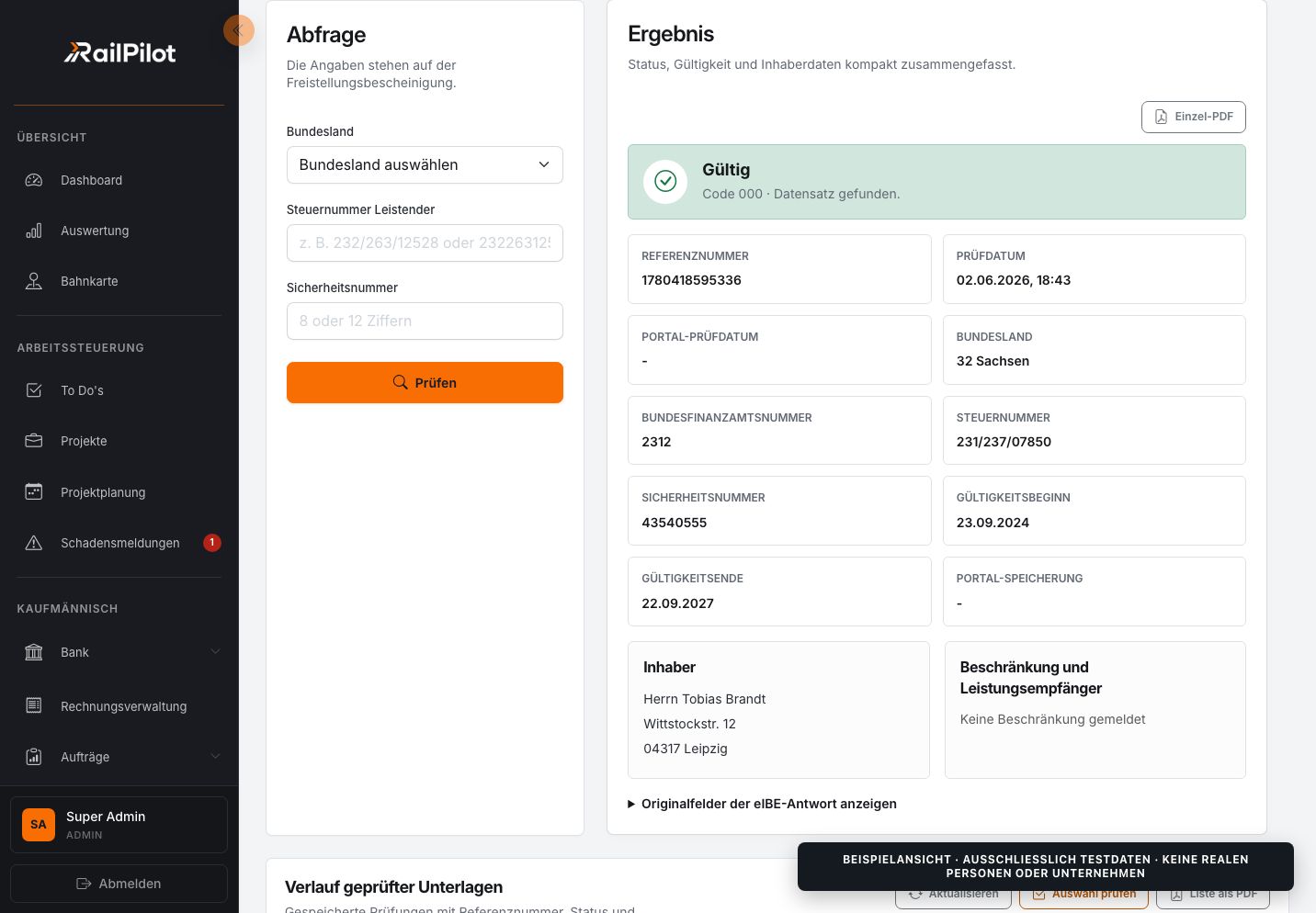Viewport: 1316px width, 913px height.
Task: Click the Liste als PDF button
Action: 1213,894
